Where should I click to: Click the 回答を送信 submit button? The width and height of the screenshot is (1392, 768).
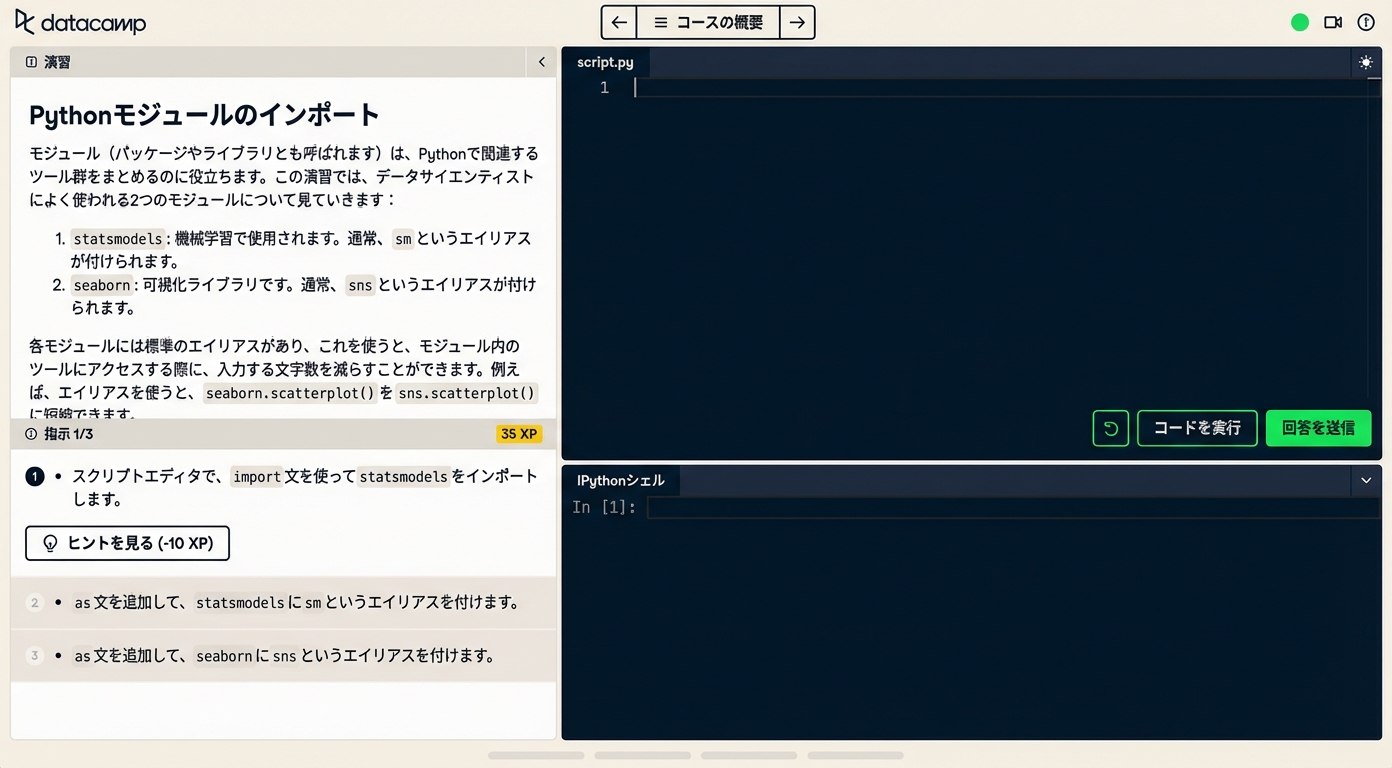(x=1318, y=428)
